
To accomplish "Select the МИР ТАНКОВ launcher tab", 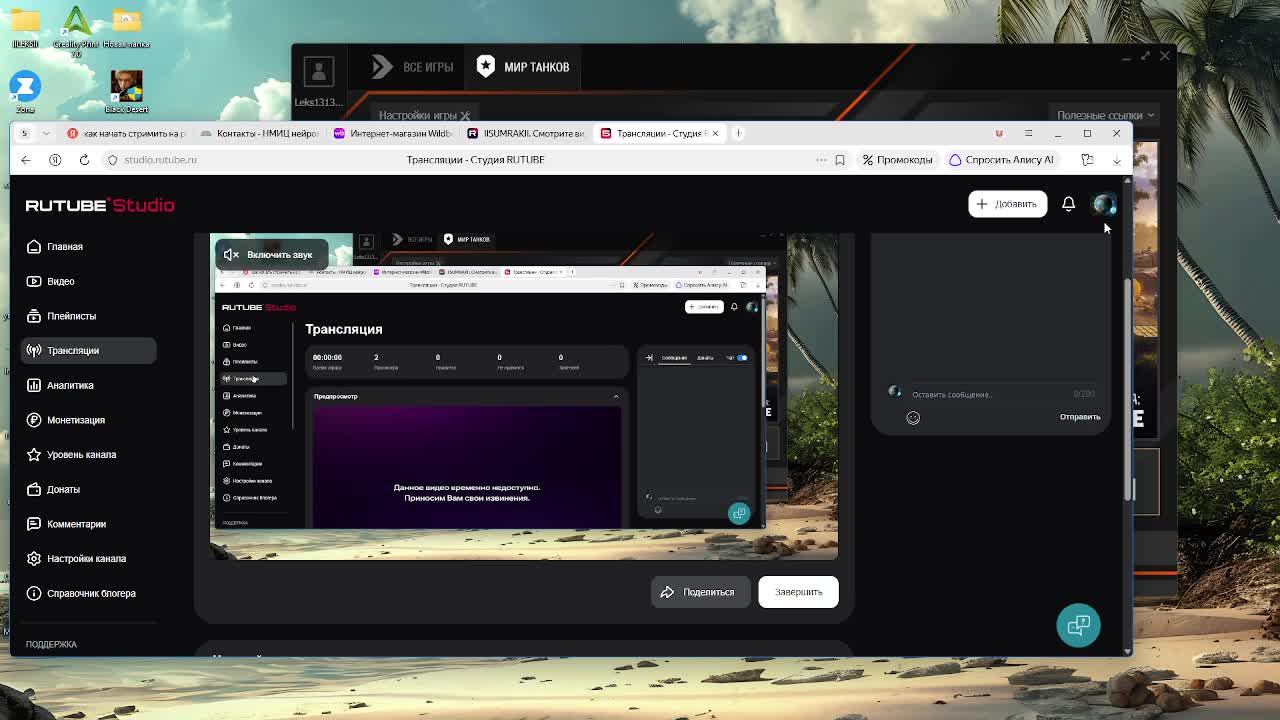I will (x=522, y=67).
